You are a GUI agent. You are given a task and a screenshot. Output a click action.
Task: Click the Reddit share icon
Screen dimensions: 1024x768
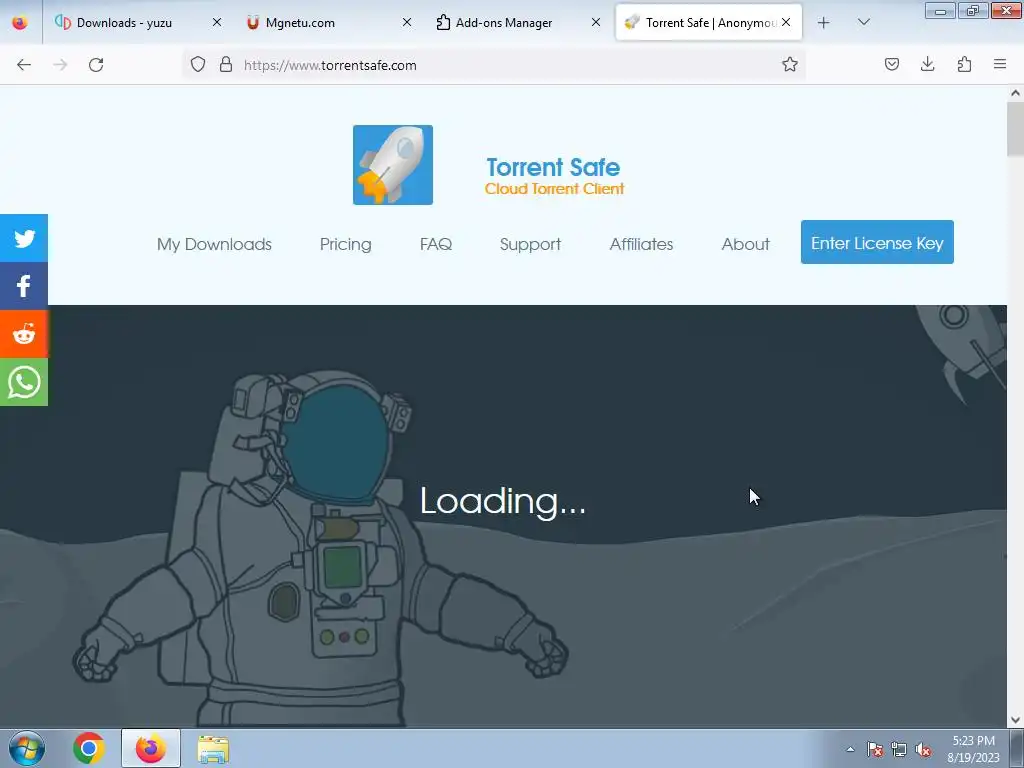tap(24, 334)
